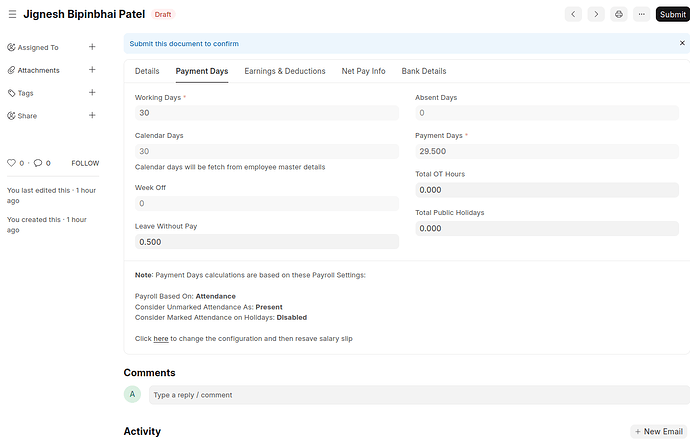Submit the salary slip document
The image size is (690, 442).
672,14
